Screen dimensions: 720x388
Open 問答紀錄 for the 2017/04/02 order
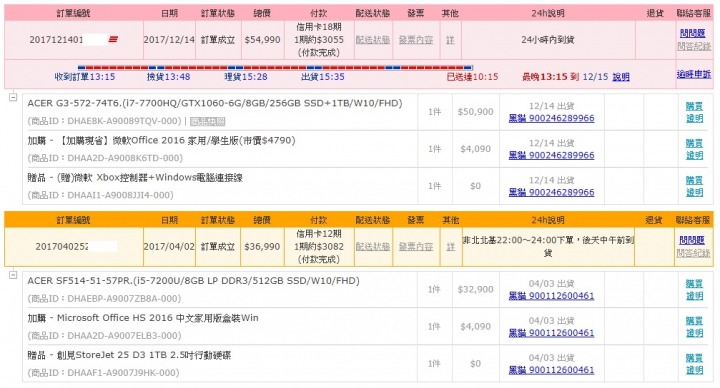click(693, 253)
